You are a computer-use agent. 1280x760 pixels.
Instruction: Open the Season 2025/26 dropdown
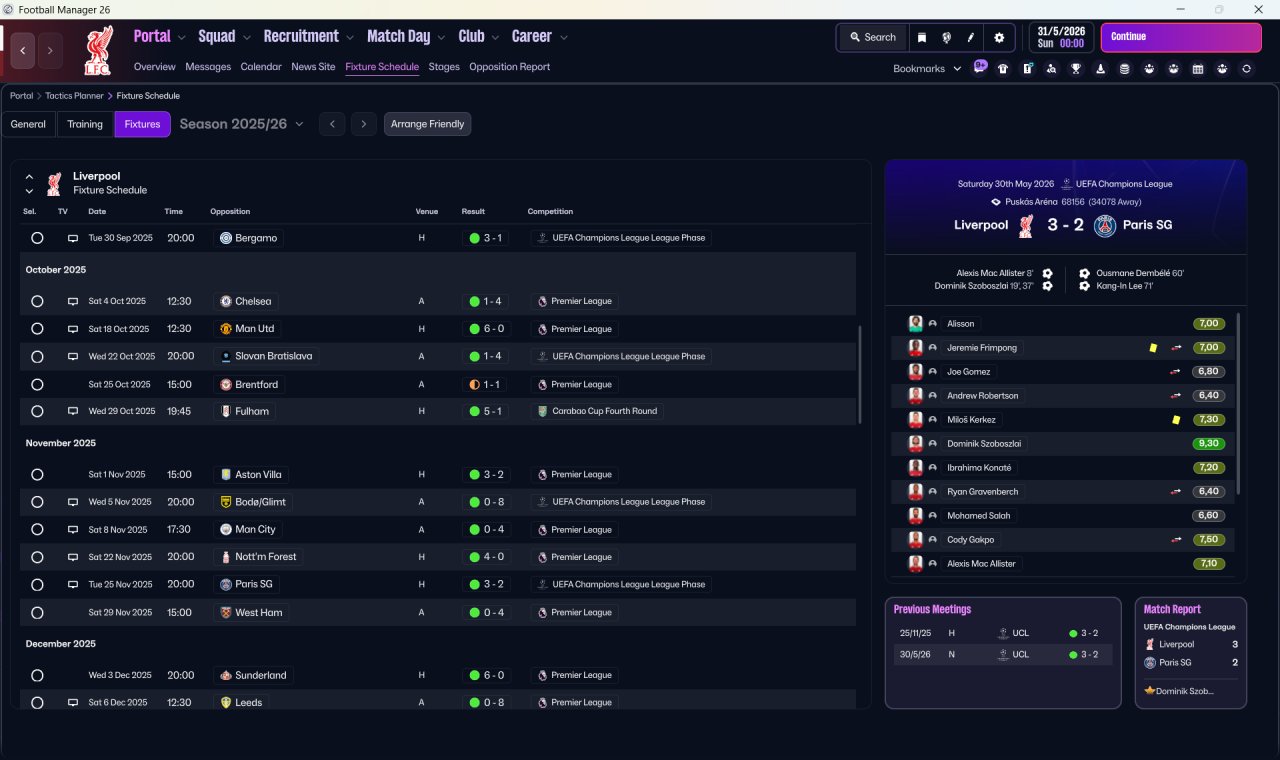(241, 124)
